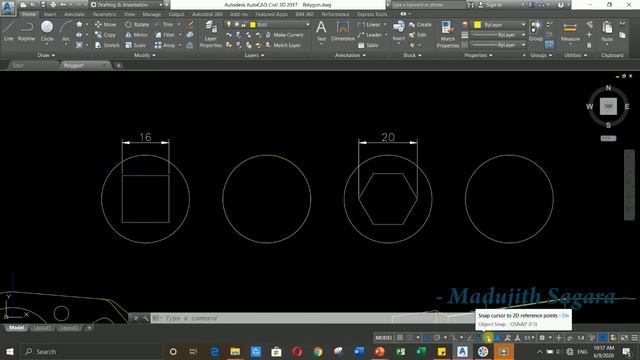Viewport: 640px width, 360px height.
Task: Click Create block
Action: 420,24
